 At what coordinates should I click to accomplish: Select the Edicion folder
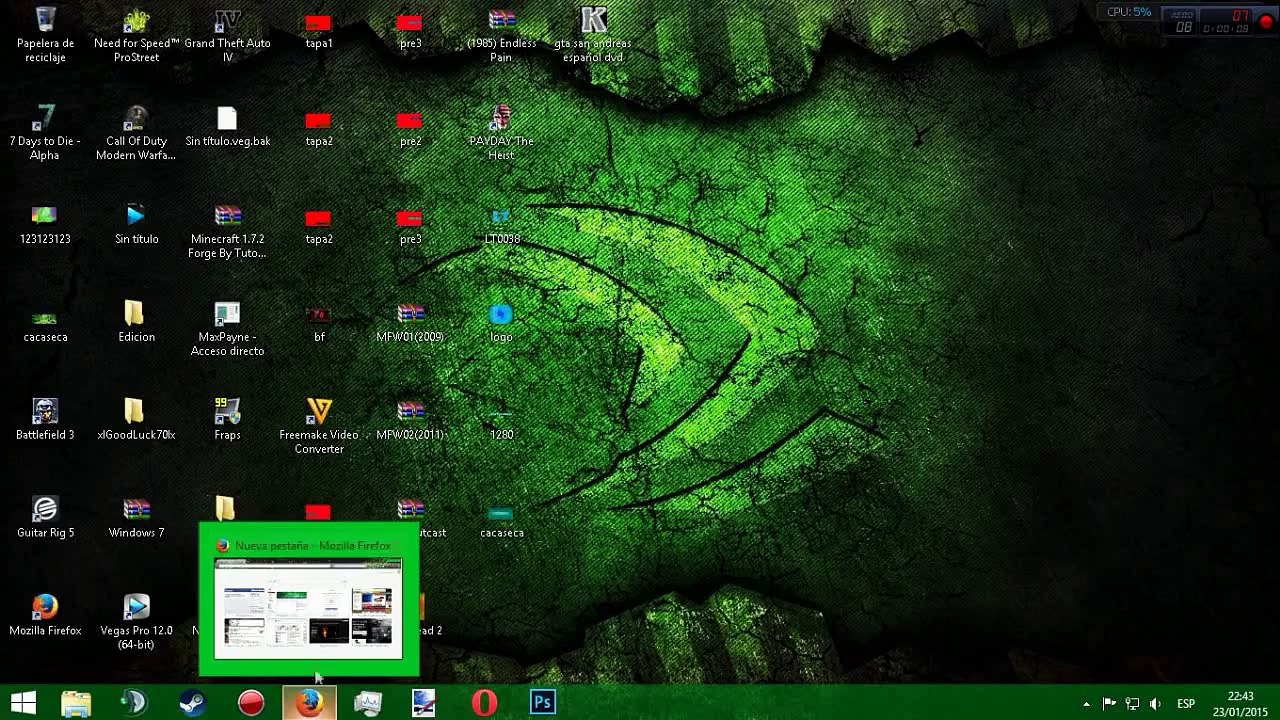tap(136, 322)
